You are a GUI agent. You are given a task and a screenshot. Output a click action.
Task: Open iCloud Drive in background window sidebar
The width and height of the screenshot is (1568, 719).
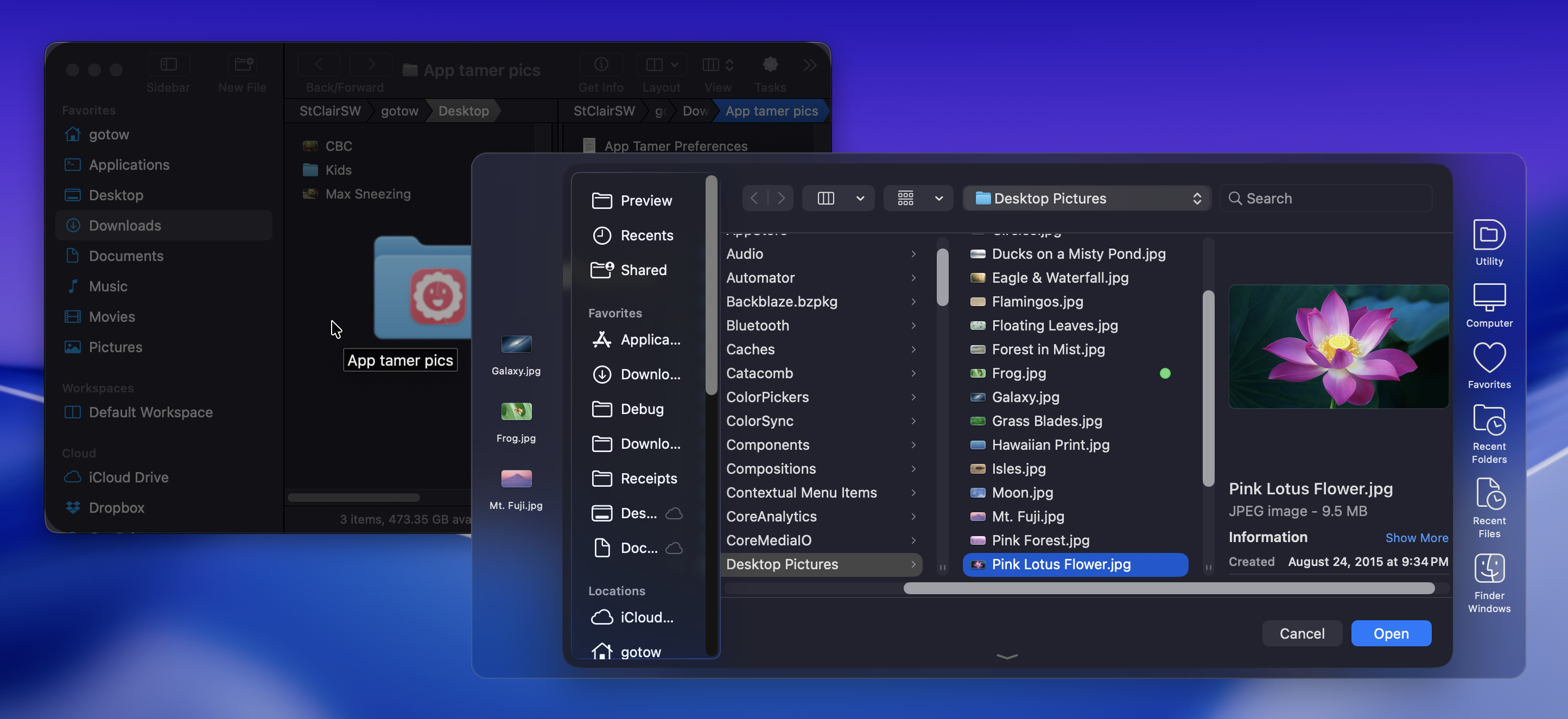click(164, 478)
